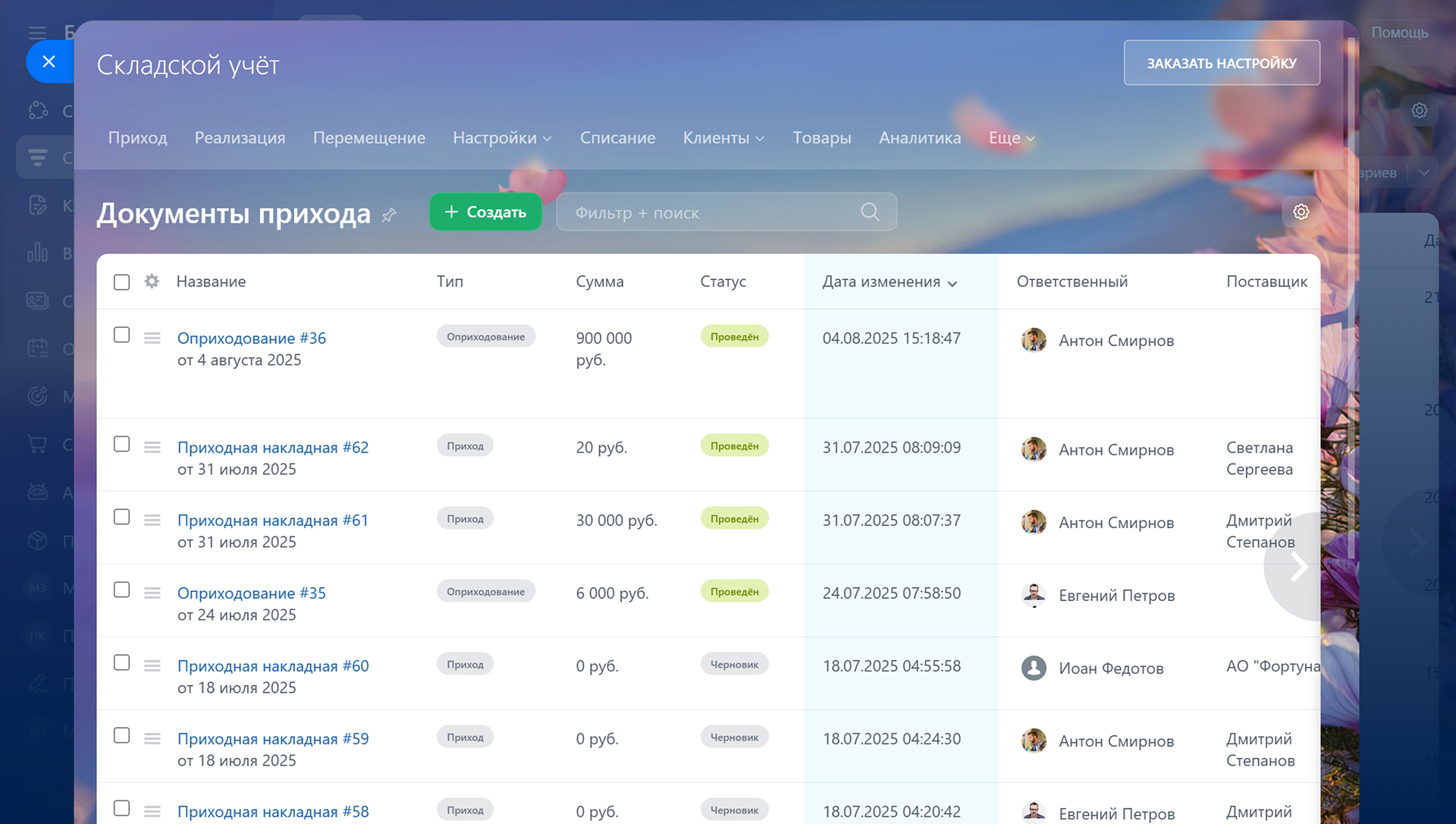Open row menu for Оприходование #36

tap(152, 338)
